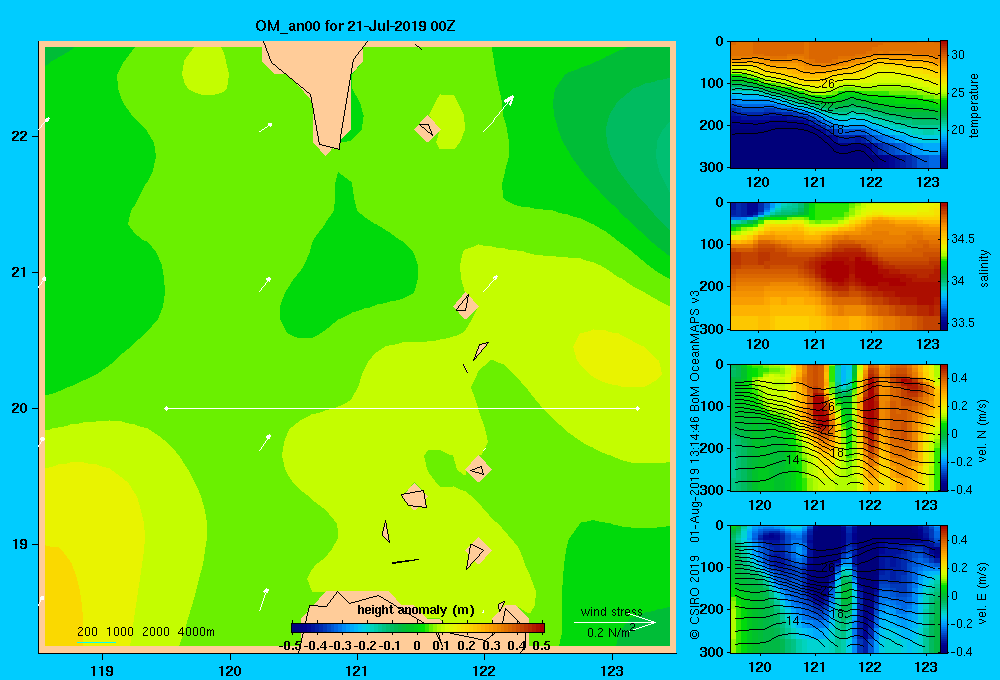
Task: Click longitude label '123' under the main map
Action: tap(612, 670)
